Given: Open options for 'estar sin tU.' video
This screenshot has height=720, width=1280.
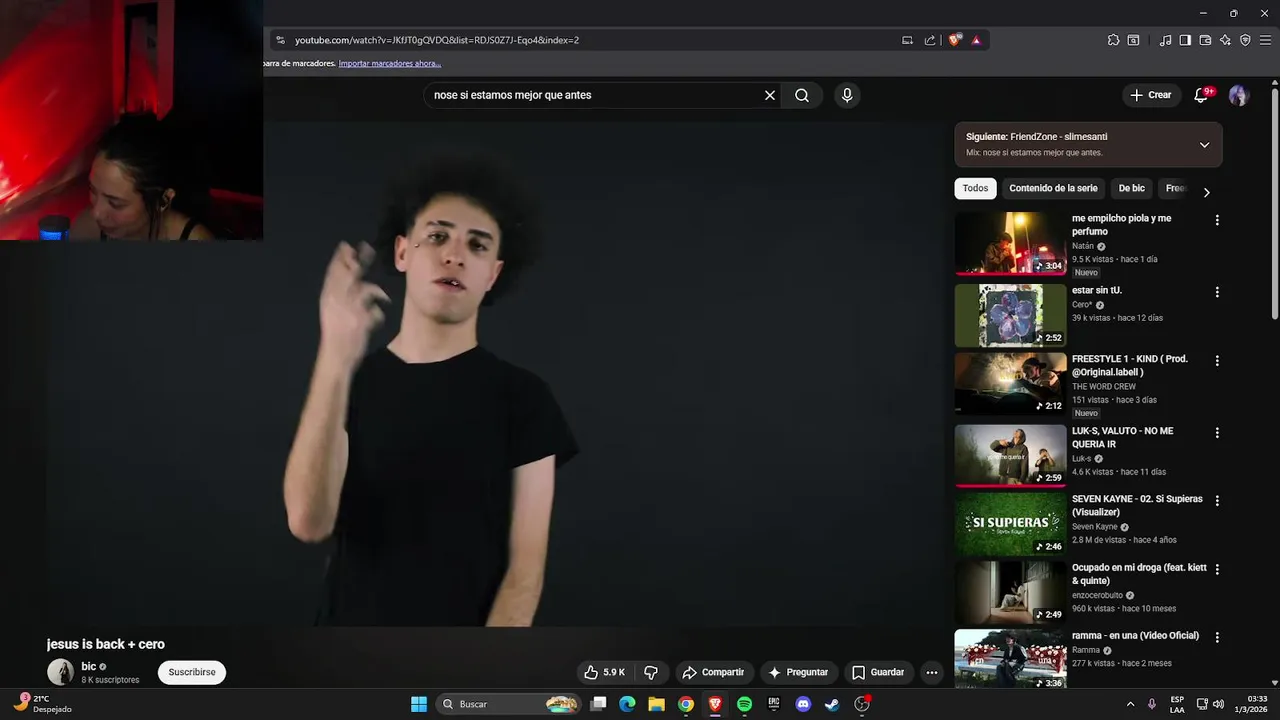Looking at the screenshot, I should pos(1217,292).
